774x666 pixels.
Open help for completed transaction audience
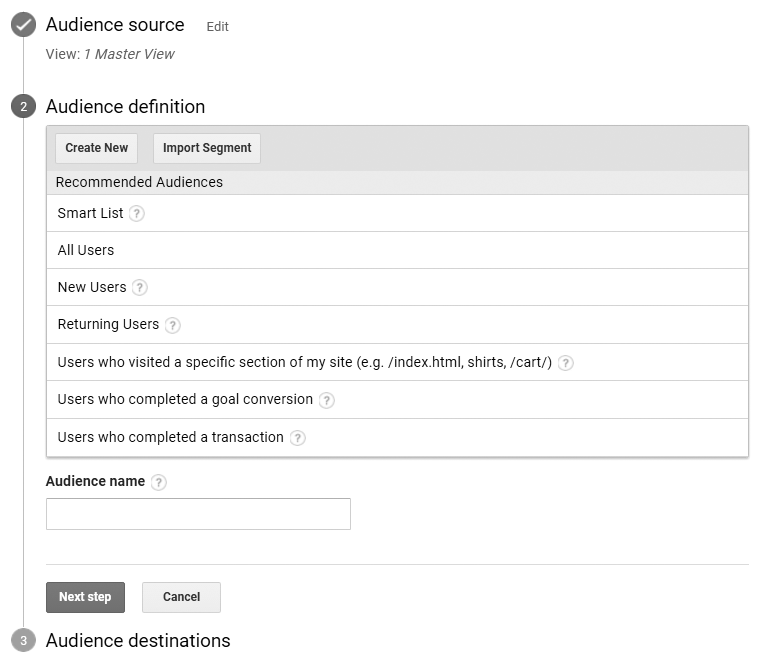(x=297, y=438)
